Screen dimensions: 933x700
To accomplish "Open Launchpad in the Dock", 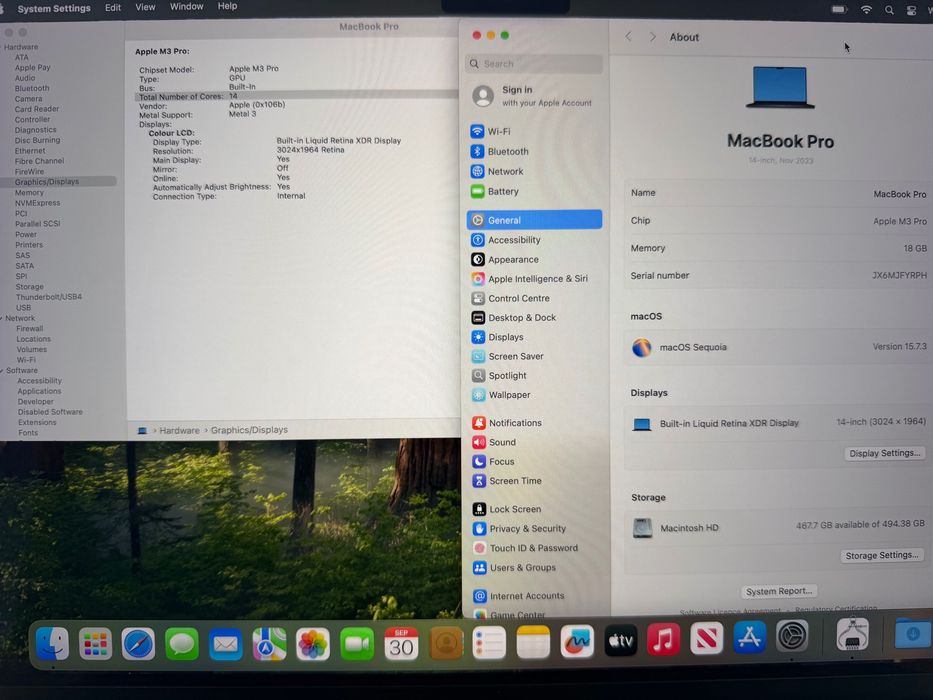I will [95, 643].
